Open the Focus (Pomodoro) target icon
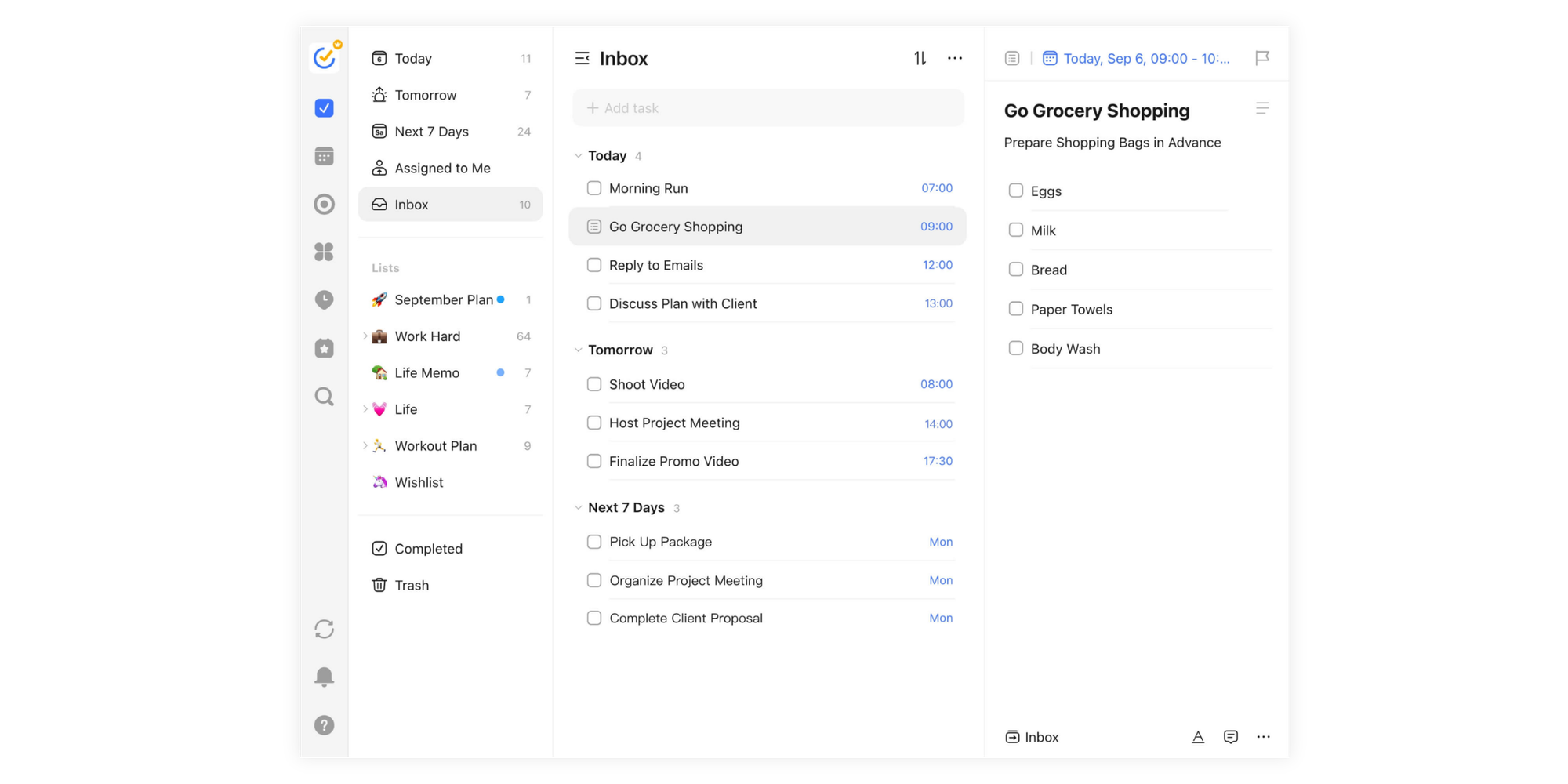 pos(325,205)
